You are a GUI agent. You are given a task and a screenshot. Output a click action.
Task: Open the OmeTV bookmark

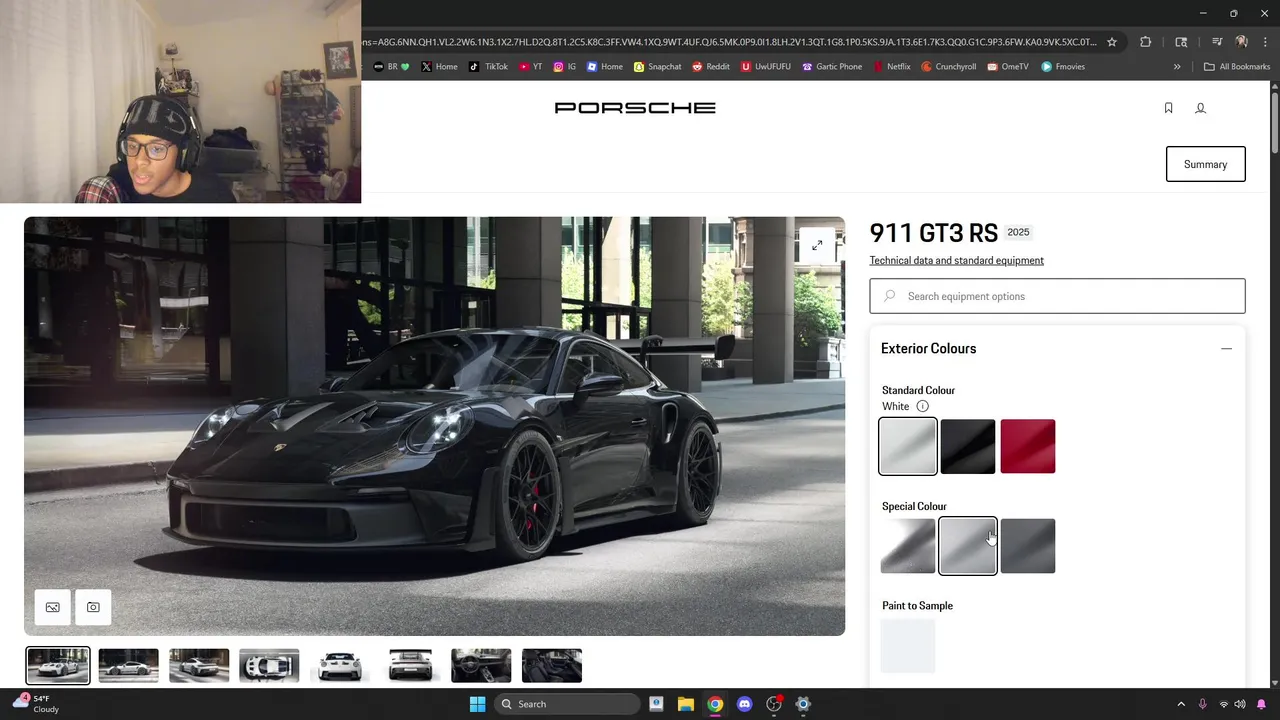pos(1008,67)
